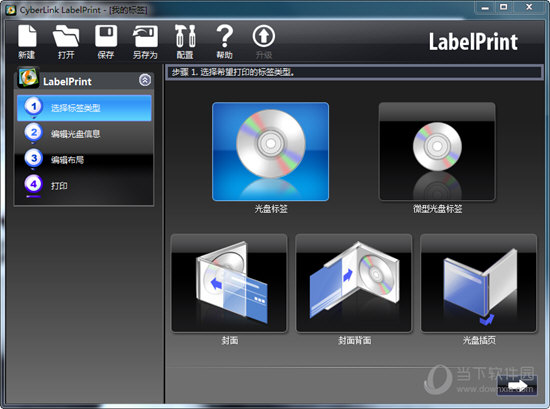Go to step 4 打印
The height and width of the screenshot is (409, 550).
coord(84,185)
